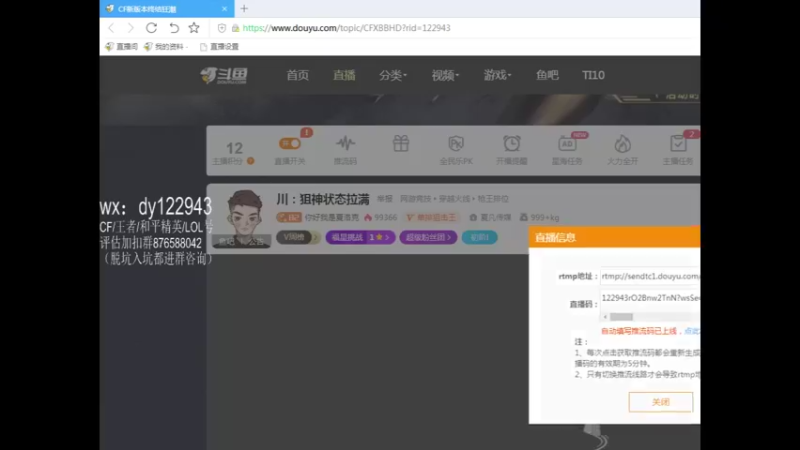Open the 直播 navigation item

[x=344, y=76]
